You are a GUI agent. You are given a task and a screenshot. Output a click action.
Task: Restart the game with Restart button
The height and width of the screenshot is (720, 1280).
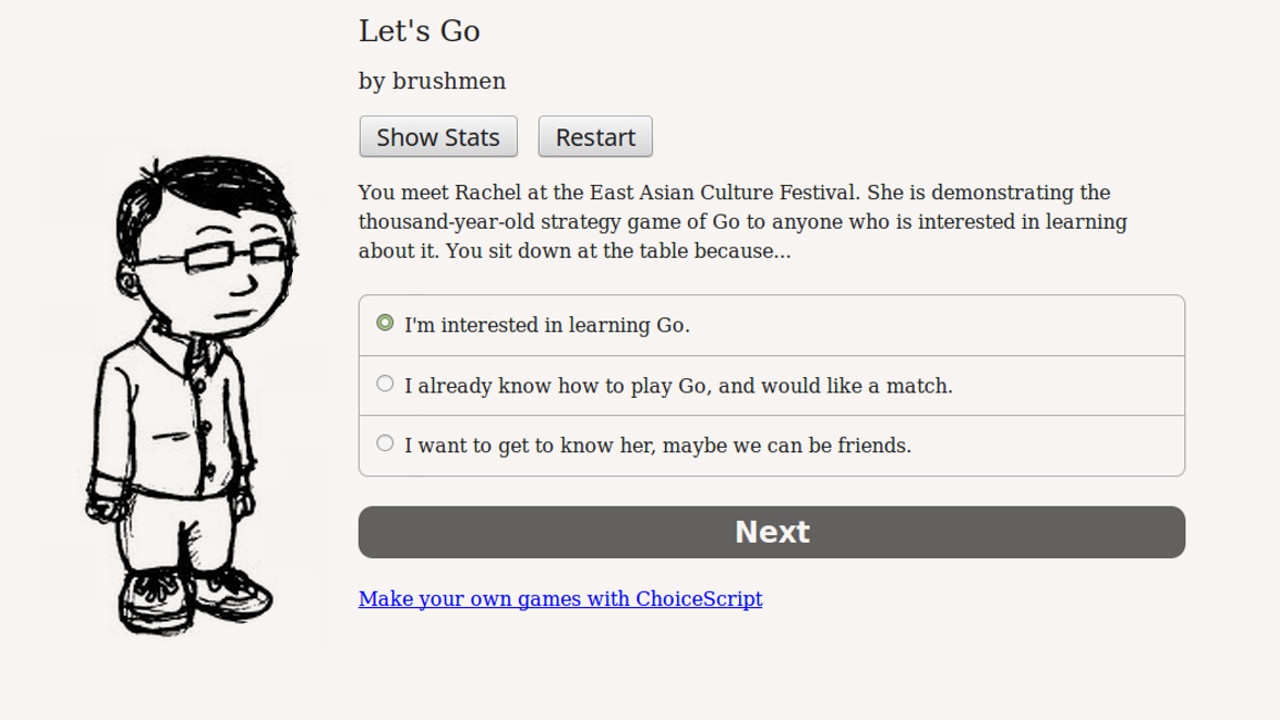595,137
